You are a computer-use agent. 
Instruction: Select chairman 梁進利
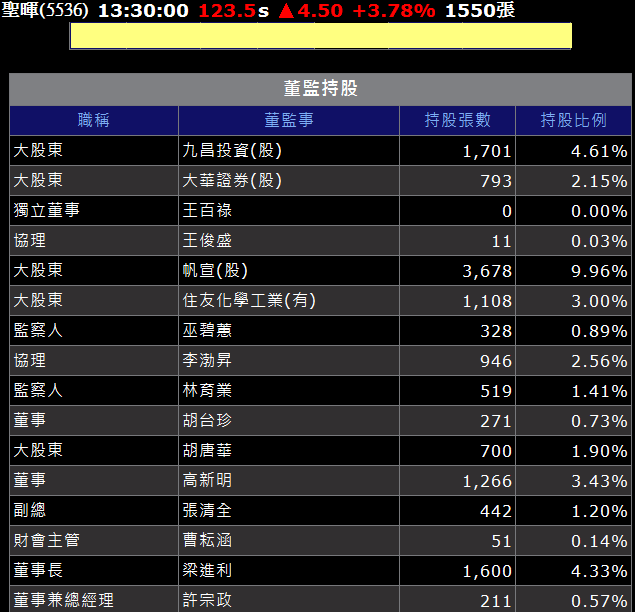(x=207, y=570)
